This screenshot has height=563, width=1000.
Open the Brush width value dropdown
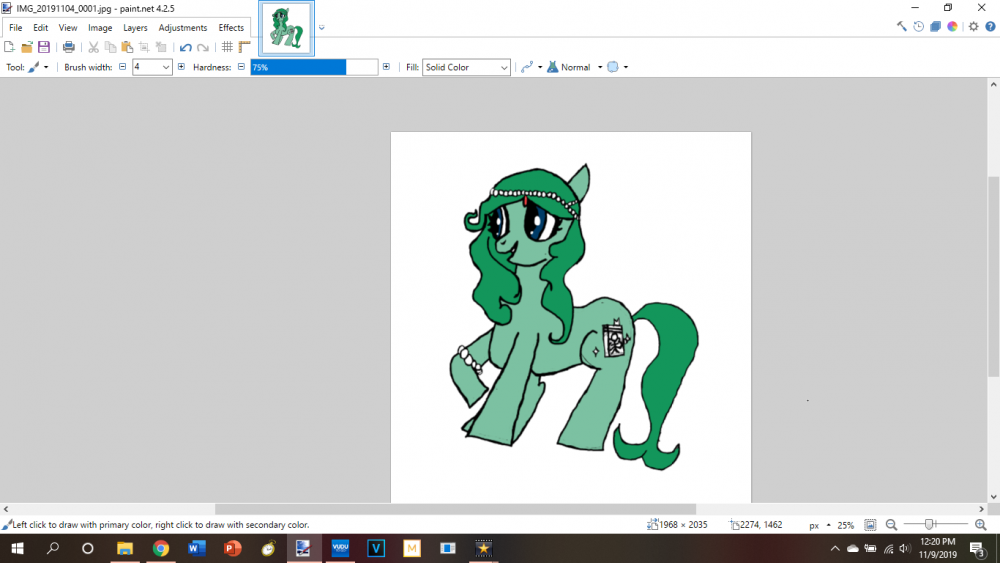pyautogui.click(x=166, y=67)
